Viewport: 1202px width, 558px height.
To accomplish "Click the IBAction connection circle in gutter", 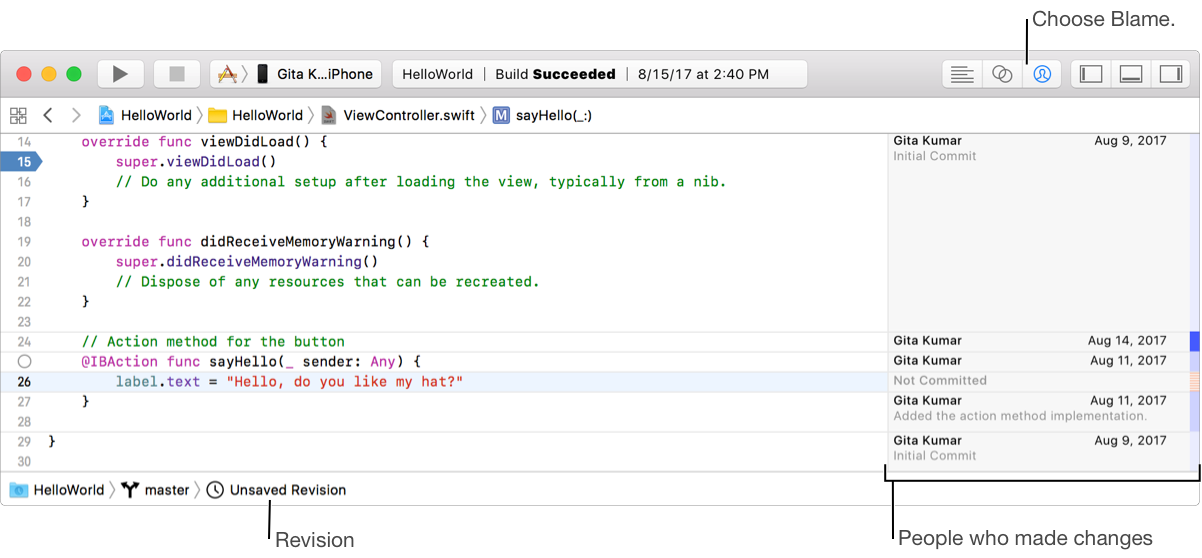I will [25, 361].
